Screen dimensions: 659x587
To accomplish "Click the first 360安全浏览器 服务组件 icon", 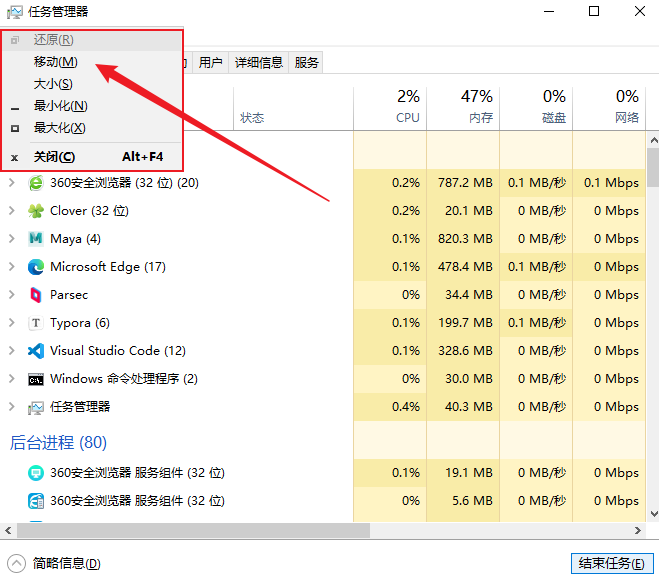I will pos(36,473).
